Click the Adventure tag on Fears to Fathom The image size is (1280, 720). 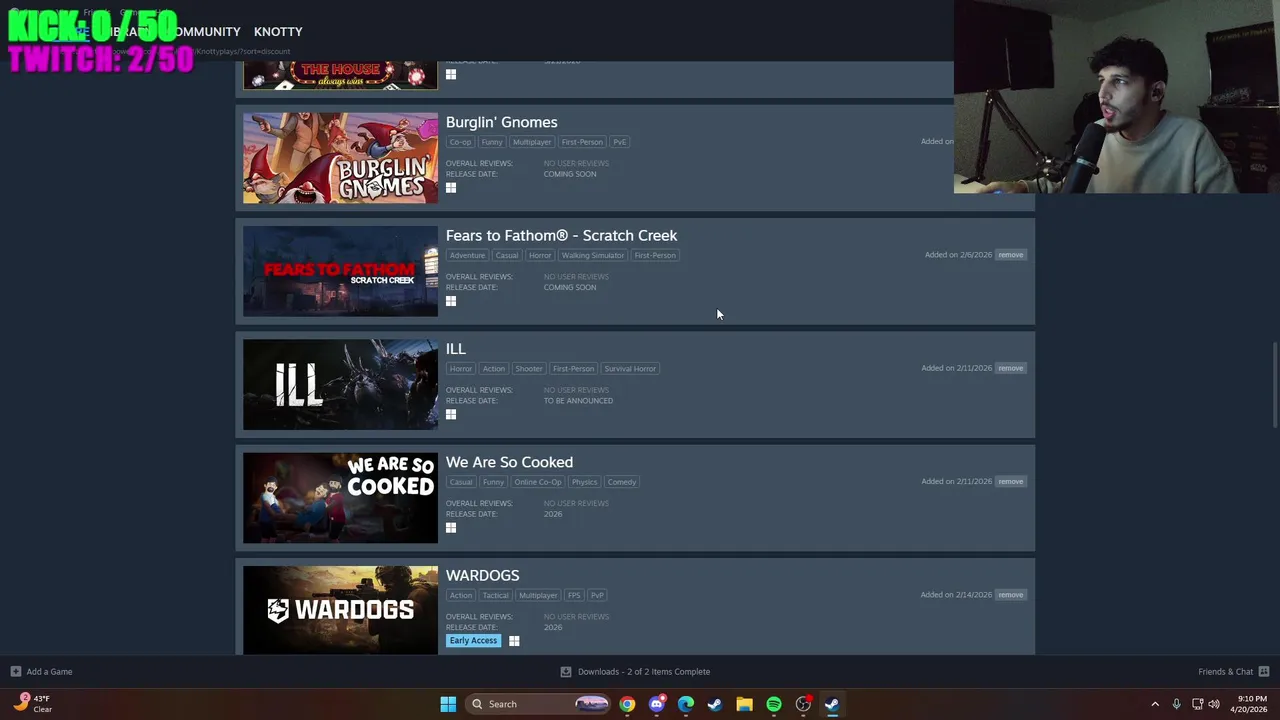467,255
